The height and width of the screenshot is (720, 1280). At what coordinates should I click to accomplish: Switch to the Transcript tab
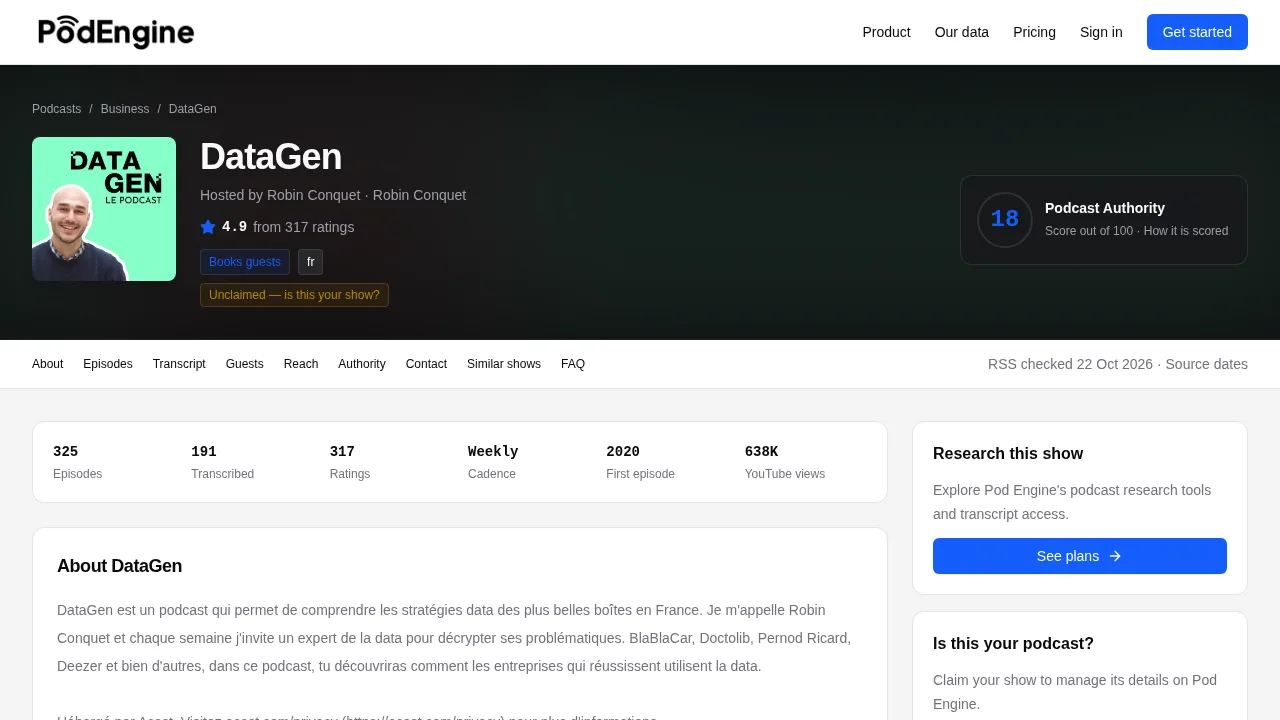click(x=179, y=364)
